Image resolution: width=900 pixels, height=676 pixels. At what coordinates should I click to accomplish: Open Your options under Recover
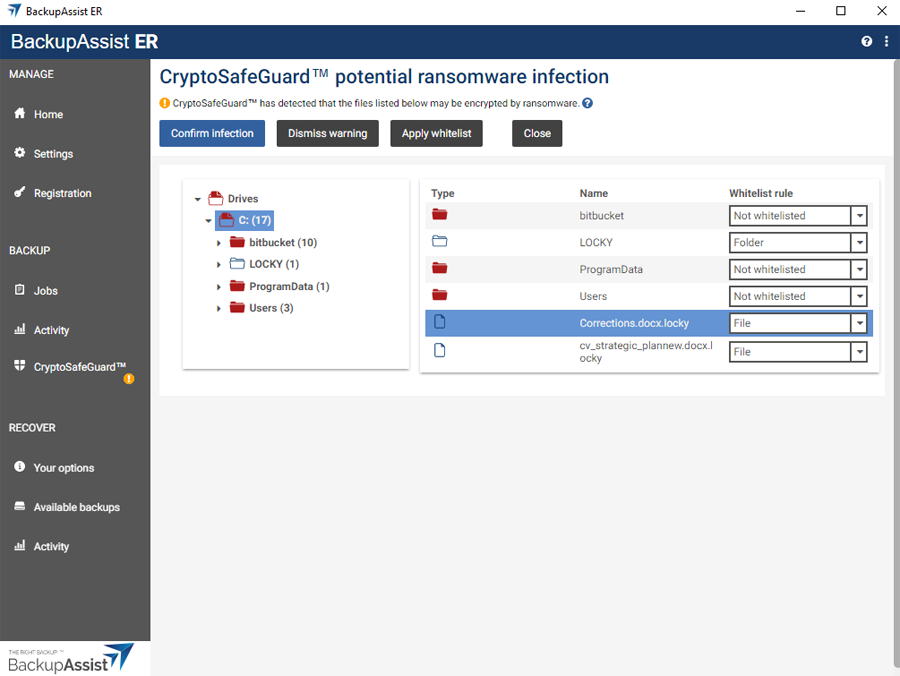coord(64,468)
